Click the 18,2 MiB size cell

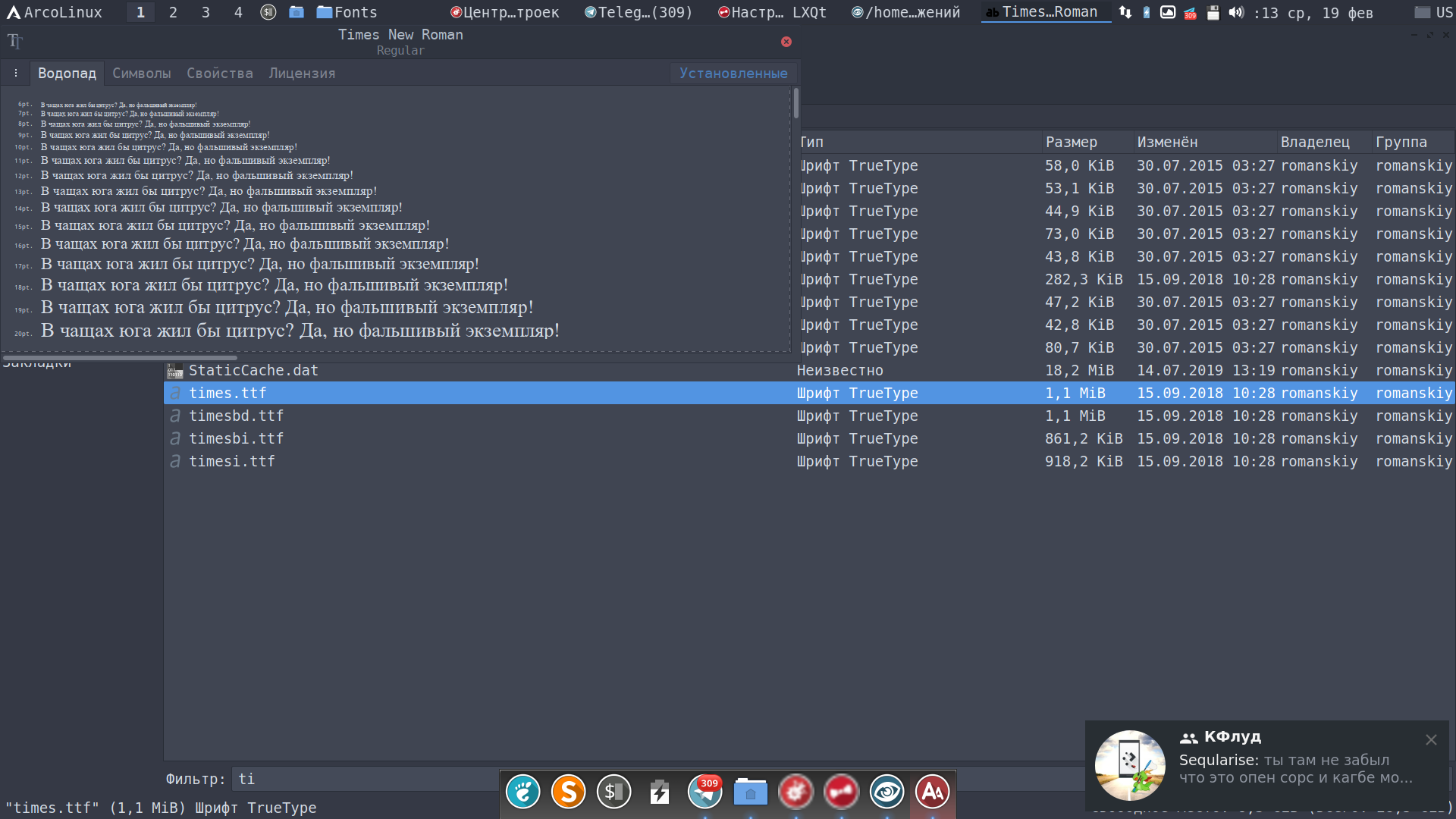(x=1079, y=370)
